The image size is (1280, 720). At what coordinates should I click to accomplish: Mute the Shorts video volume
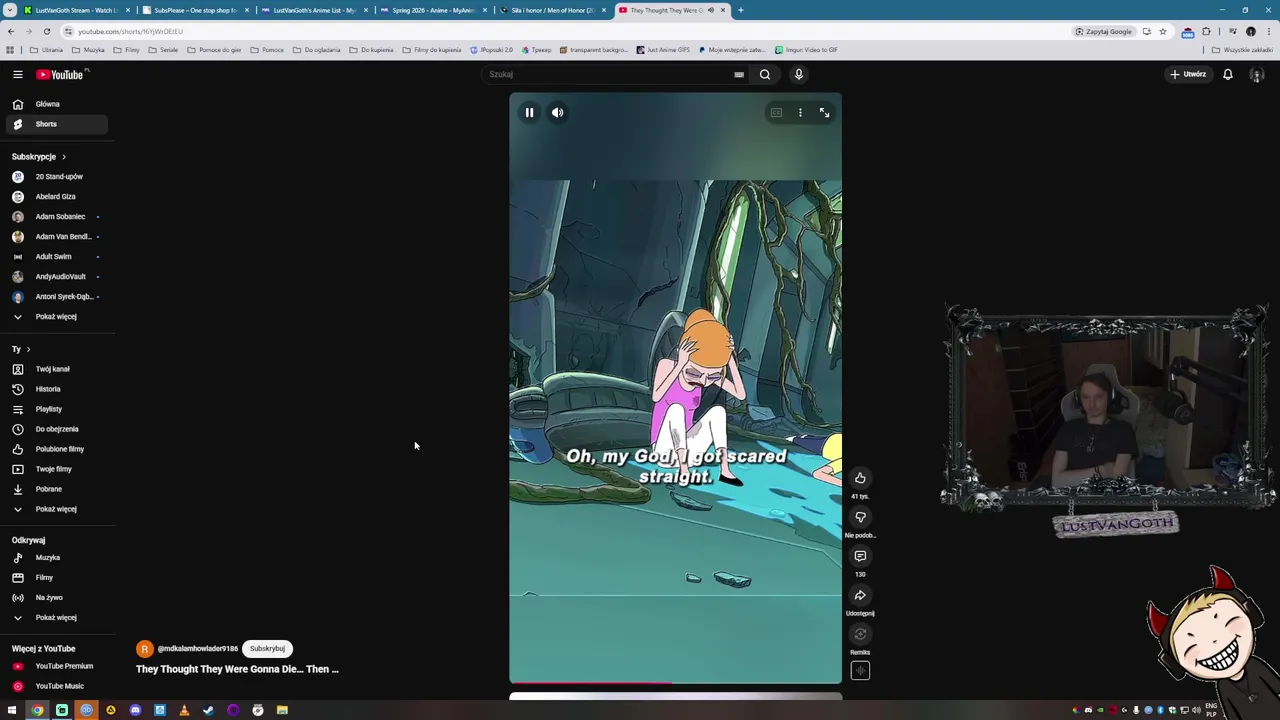(558, 113)
